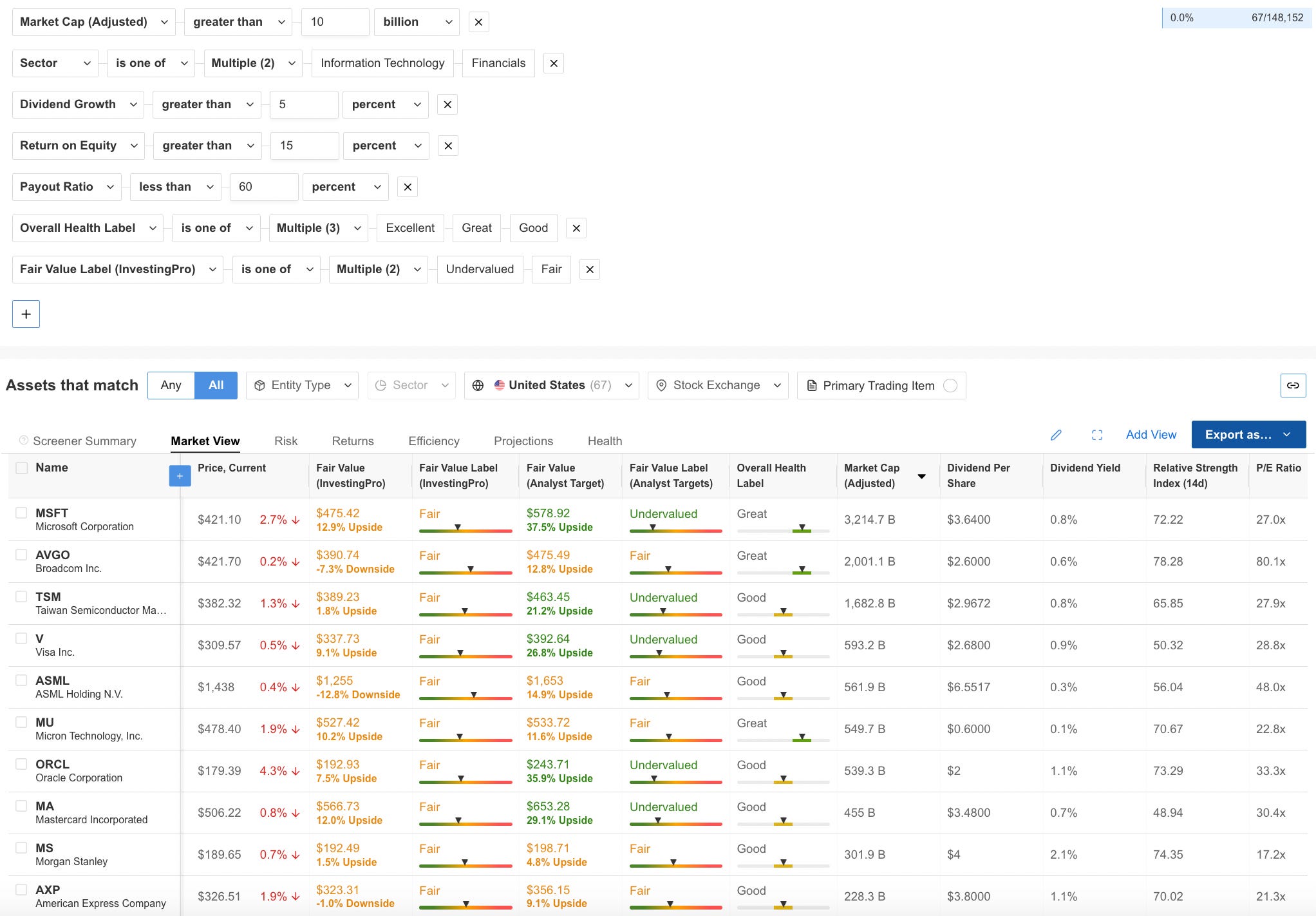1316x916 pixels.
Task: Open Stock Exchange dropdown
Action: tap(718, 385)
